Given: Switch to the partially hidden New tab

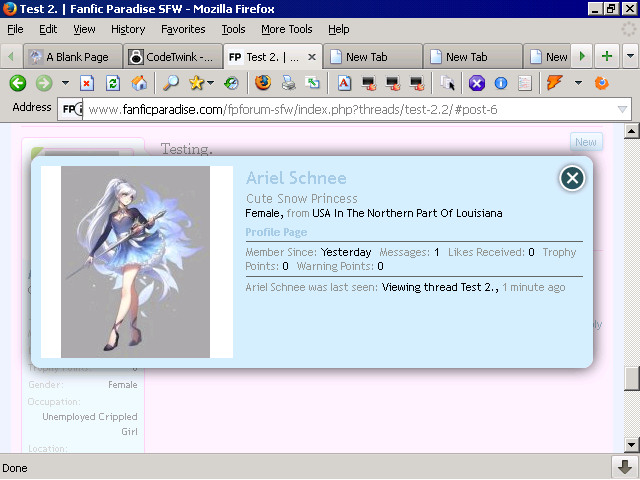Looking at the screenshot, I should [547, 57].
